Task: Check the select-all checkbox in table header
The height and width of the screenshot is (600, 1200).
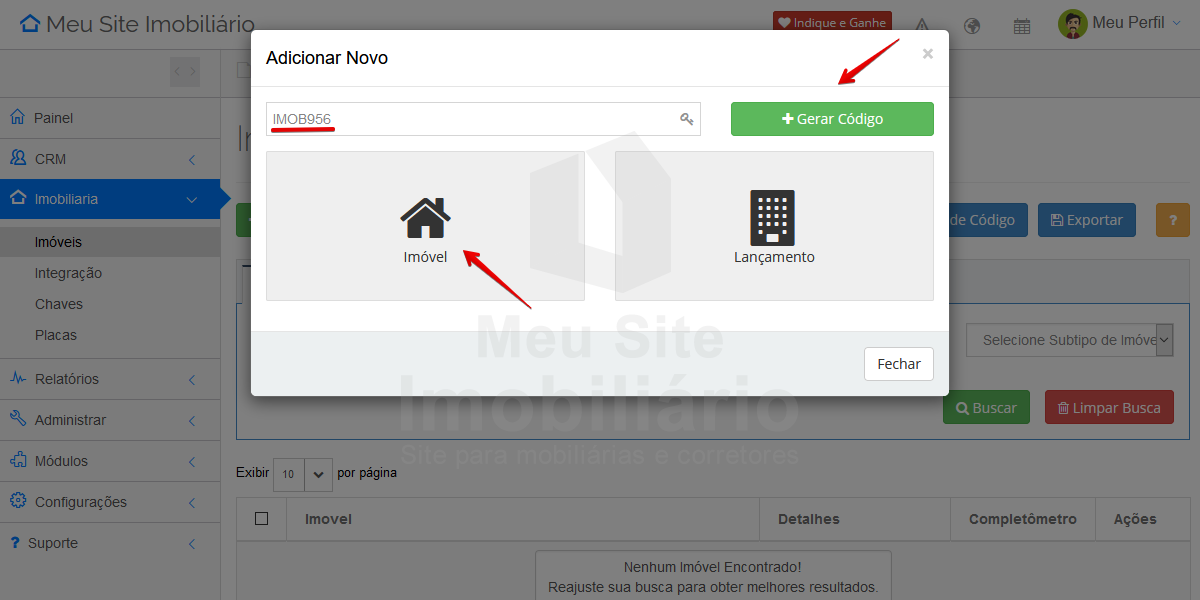Action: coord(262,519)
